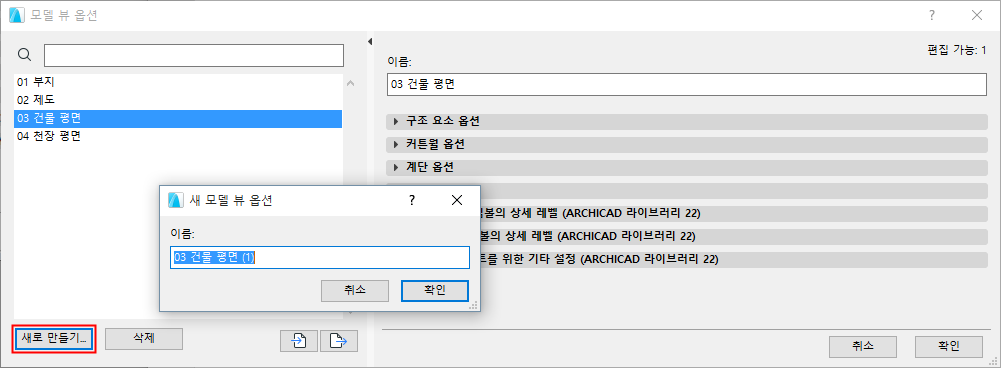This screenshot has height=368, width=1001.
Task: Click the search input field
Action: coord(194,56)
